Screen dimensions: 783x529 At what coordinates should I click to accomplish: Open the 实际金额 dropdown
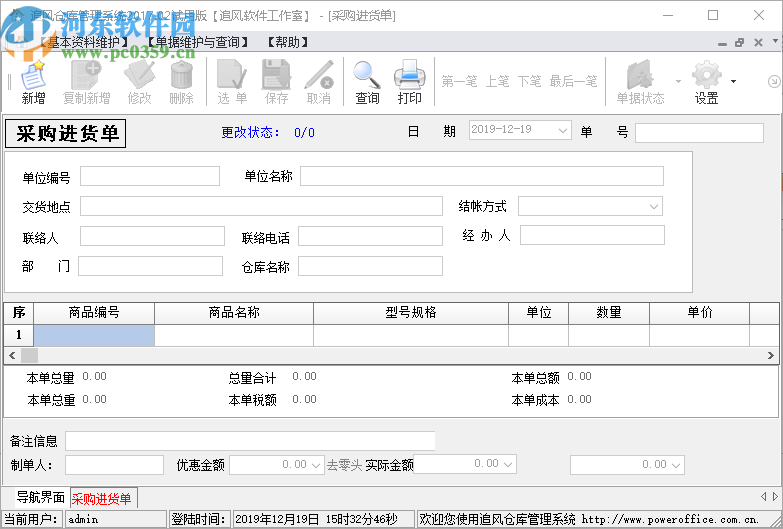[x=508, y=464]
